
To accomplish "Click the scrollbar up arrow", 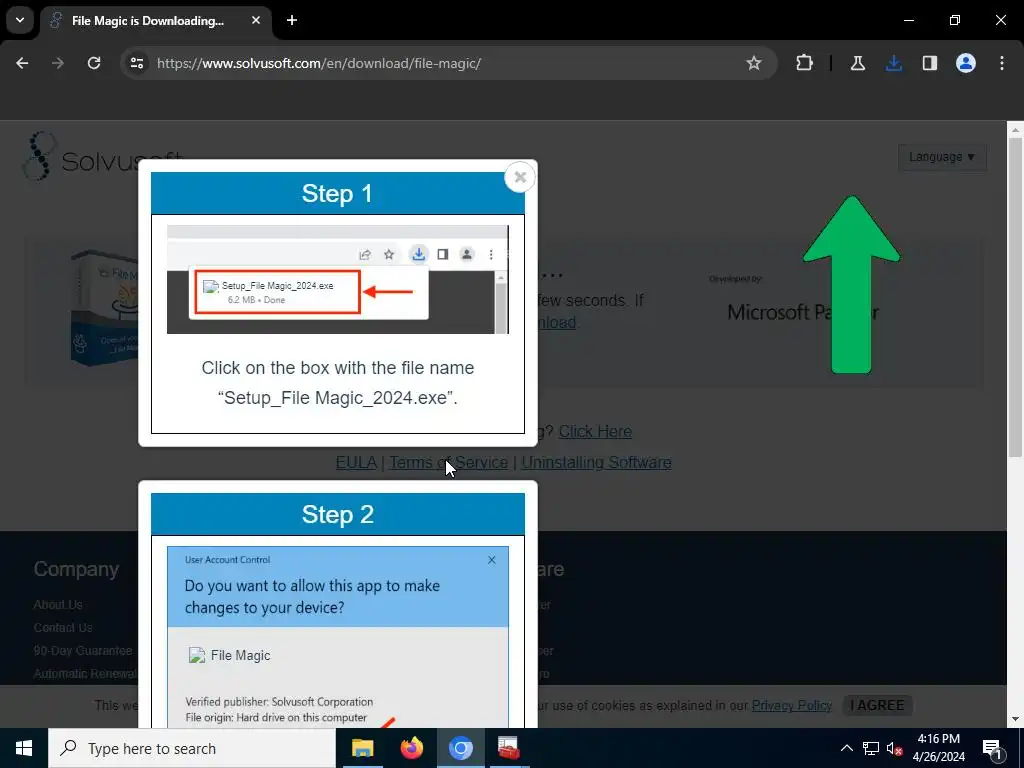I will (1015, 129).
